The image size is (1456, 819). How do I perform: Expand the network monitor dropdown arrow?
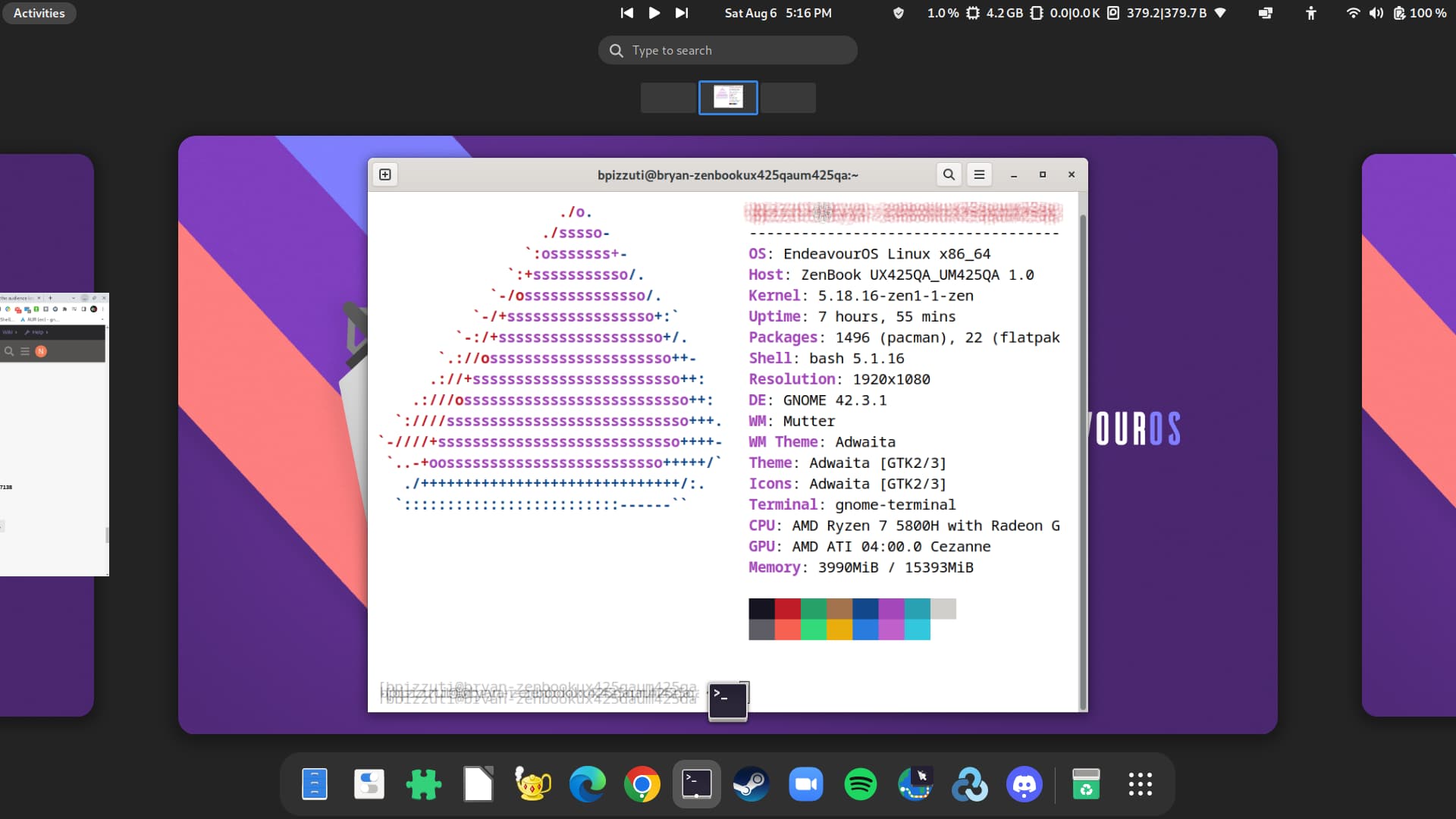coord(1220,13)
